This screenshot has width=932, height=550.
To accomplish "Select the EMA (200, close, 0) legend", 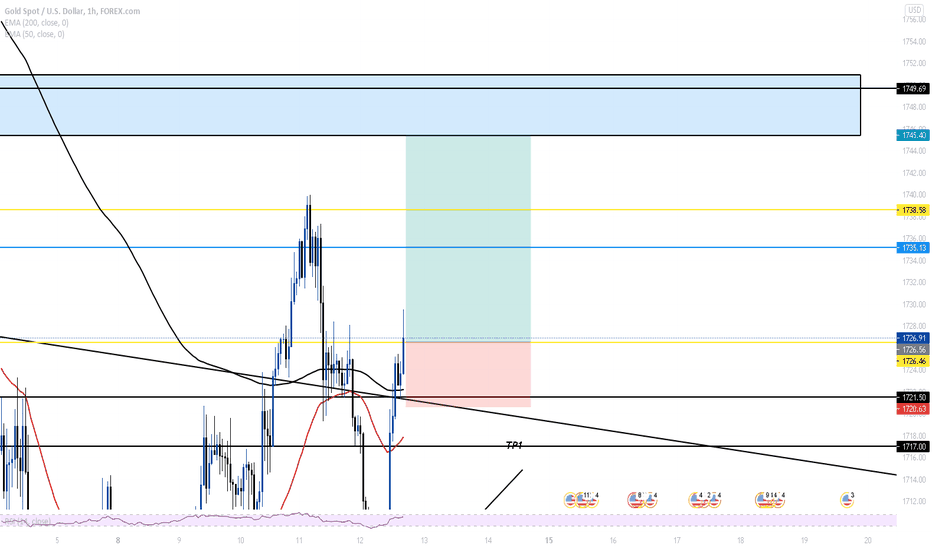I will pyautogui.click(x=36, y=23).
